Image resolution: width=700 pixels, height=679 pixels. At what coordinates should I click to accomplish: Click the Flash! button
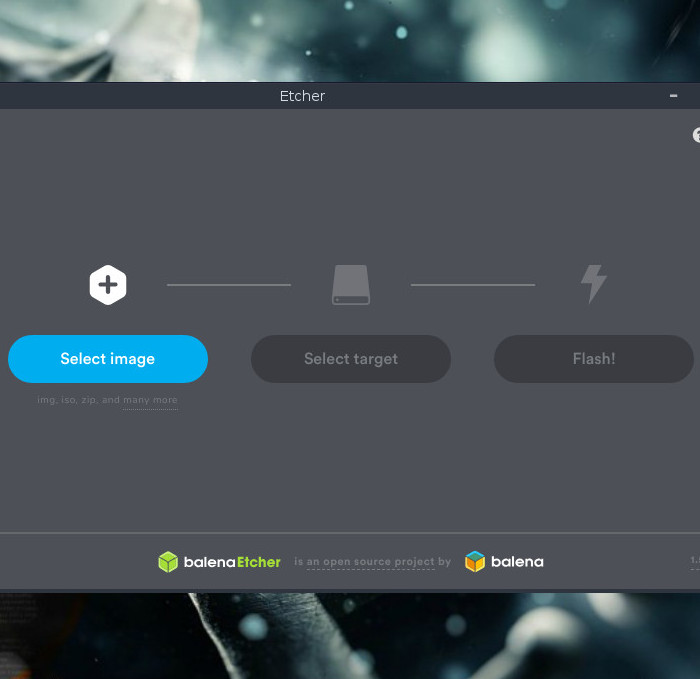[x=594, y=358]
